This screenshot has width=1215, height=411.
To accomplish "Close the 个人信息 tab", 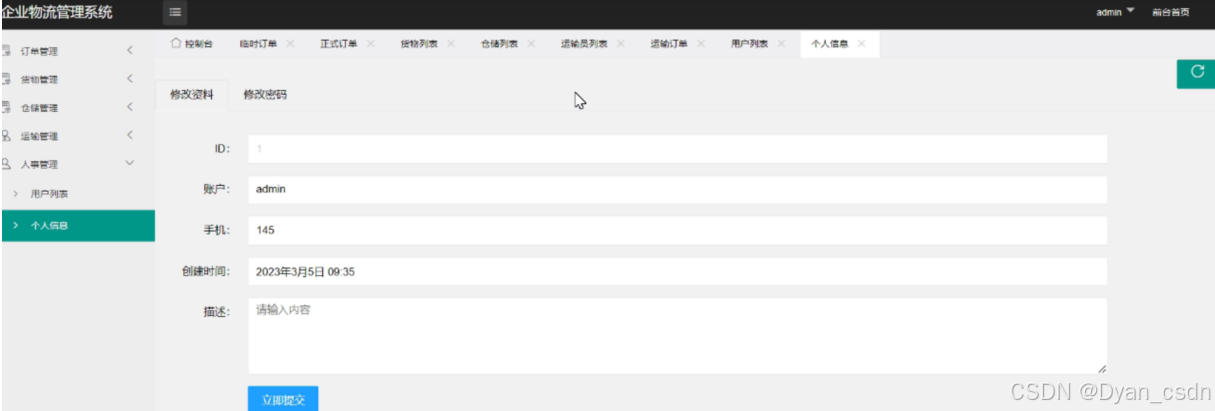I will (861, 44).
